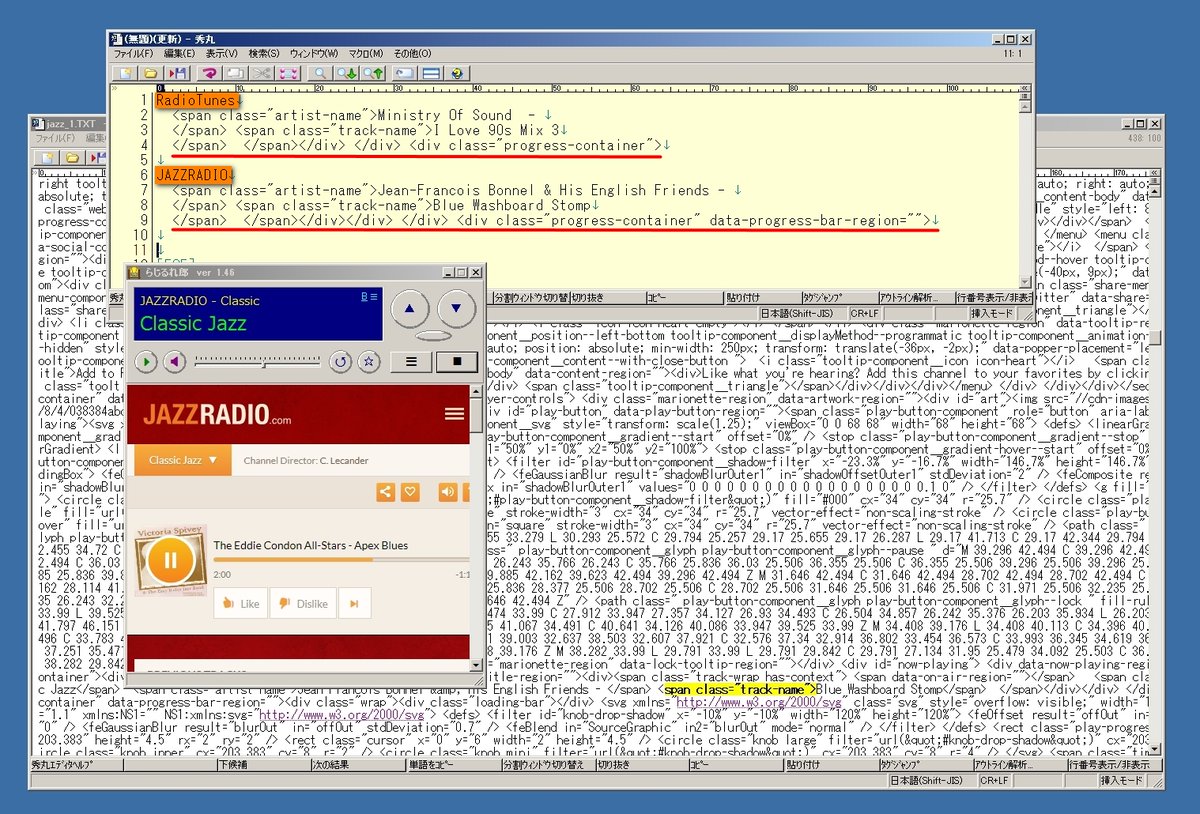Screen dimensions: 1200x814
Task: Click the JAZZRADIO.com logo
Action: [x=217, y=414]
